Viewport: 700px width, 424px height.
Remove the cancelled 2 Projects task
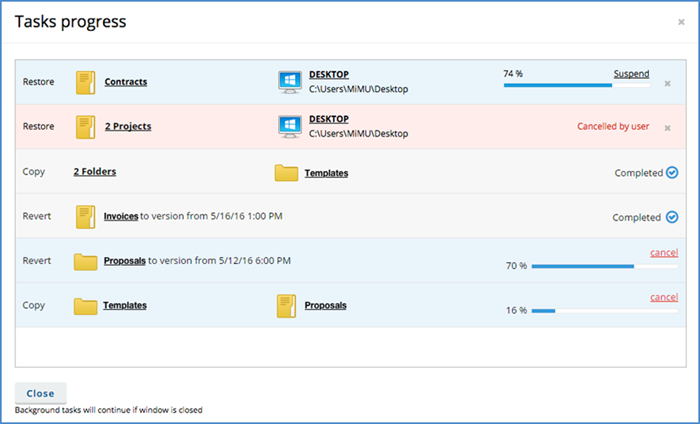tap(667, 127)
